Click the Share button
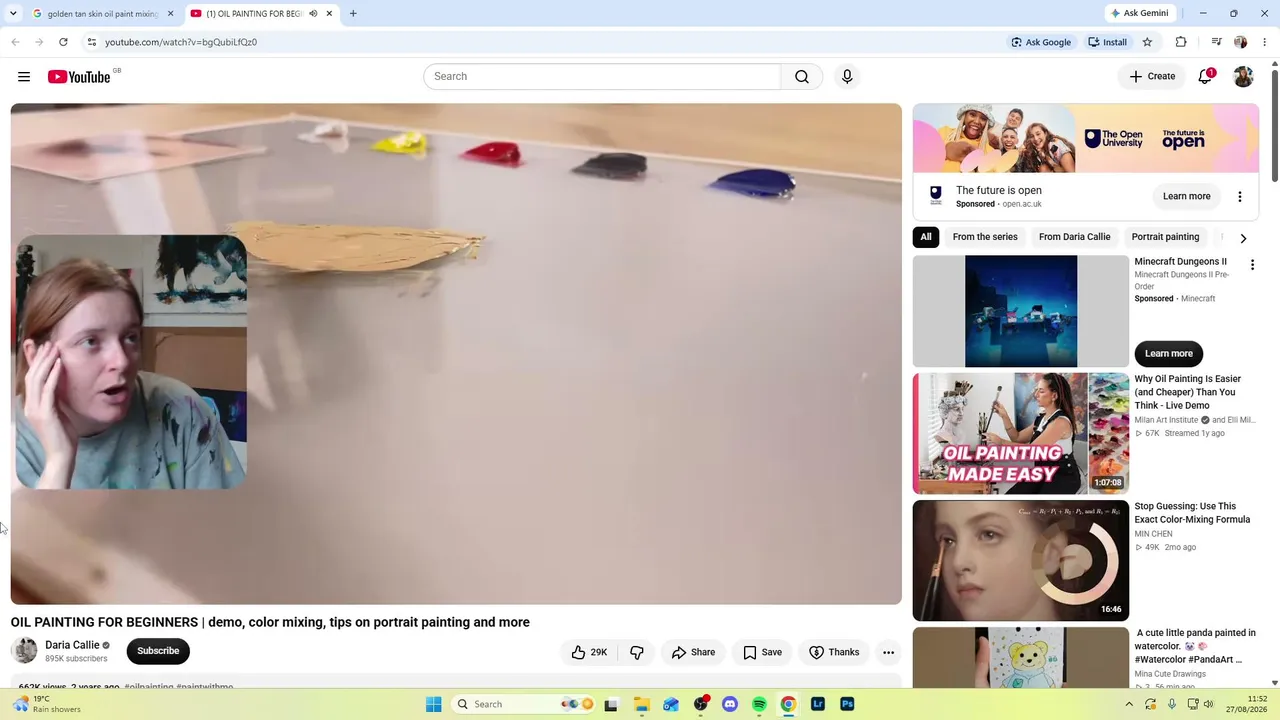 pos(693,652)
